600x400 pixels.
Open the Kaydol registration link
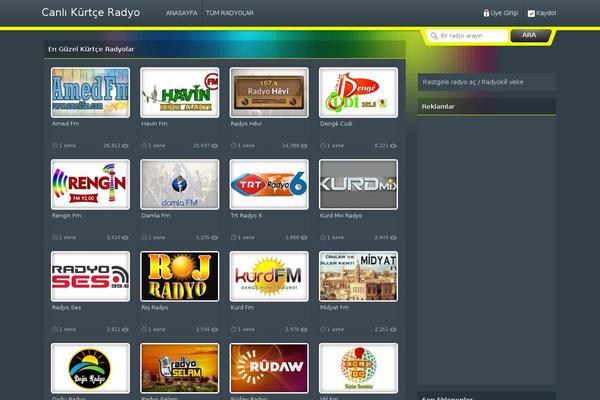(x=546, y=13)
